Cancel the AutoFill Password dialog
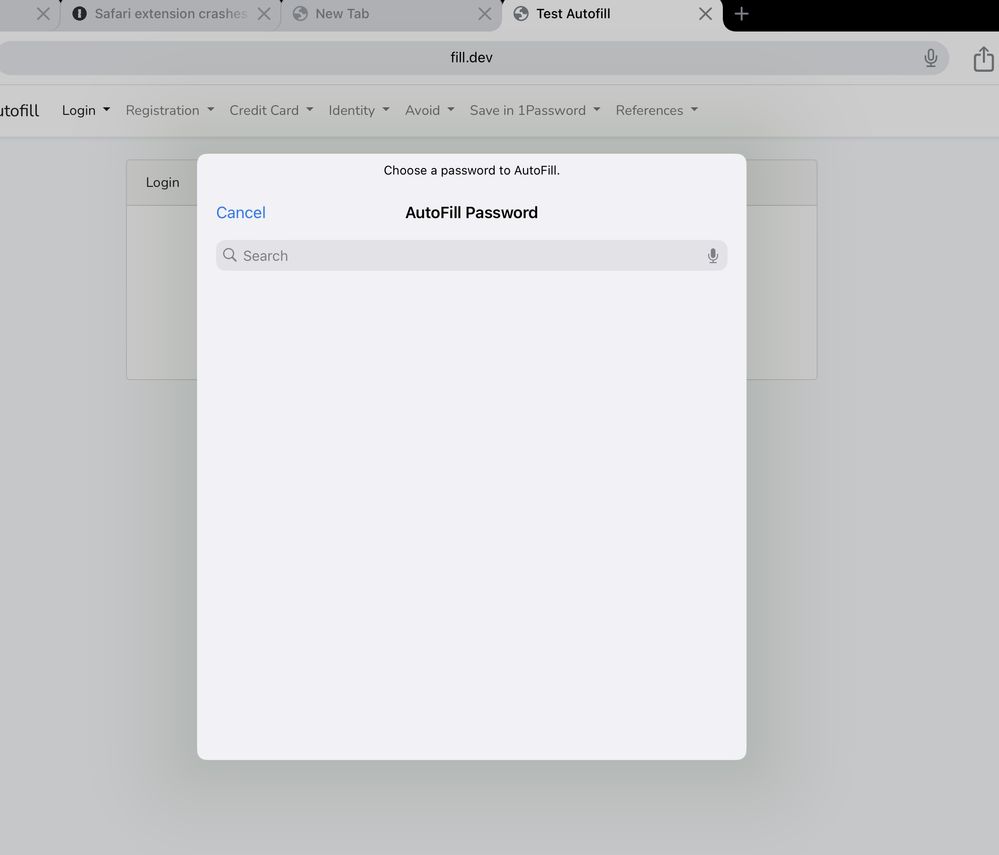 tap(241, 213)
